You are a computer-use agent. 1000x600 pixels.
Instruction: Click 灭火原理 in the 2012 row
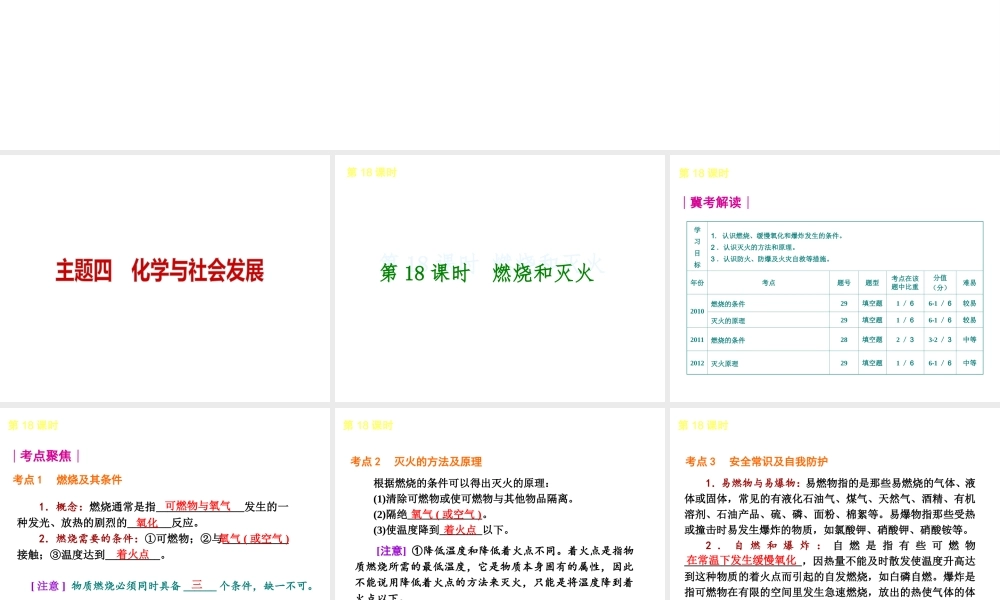click(724, 363)
